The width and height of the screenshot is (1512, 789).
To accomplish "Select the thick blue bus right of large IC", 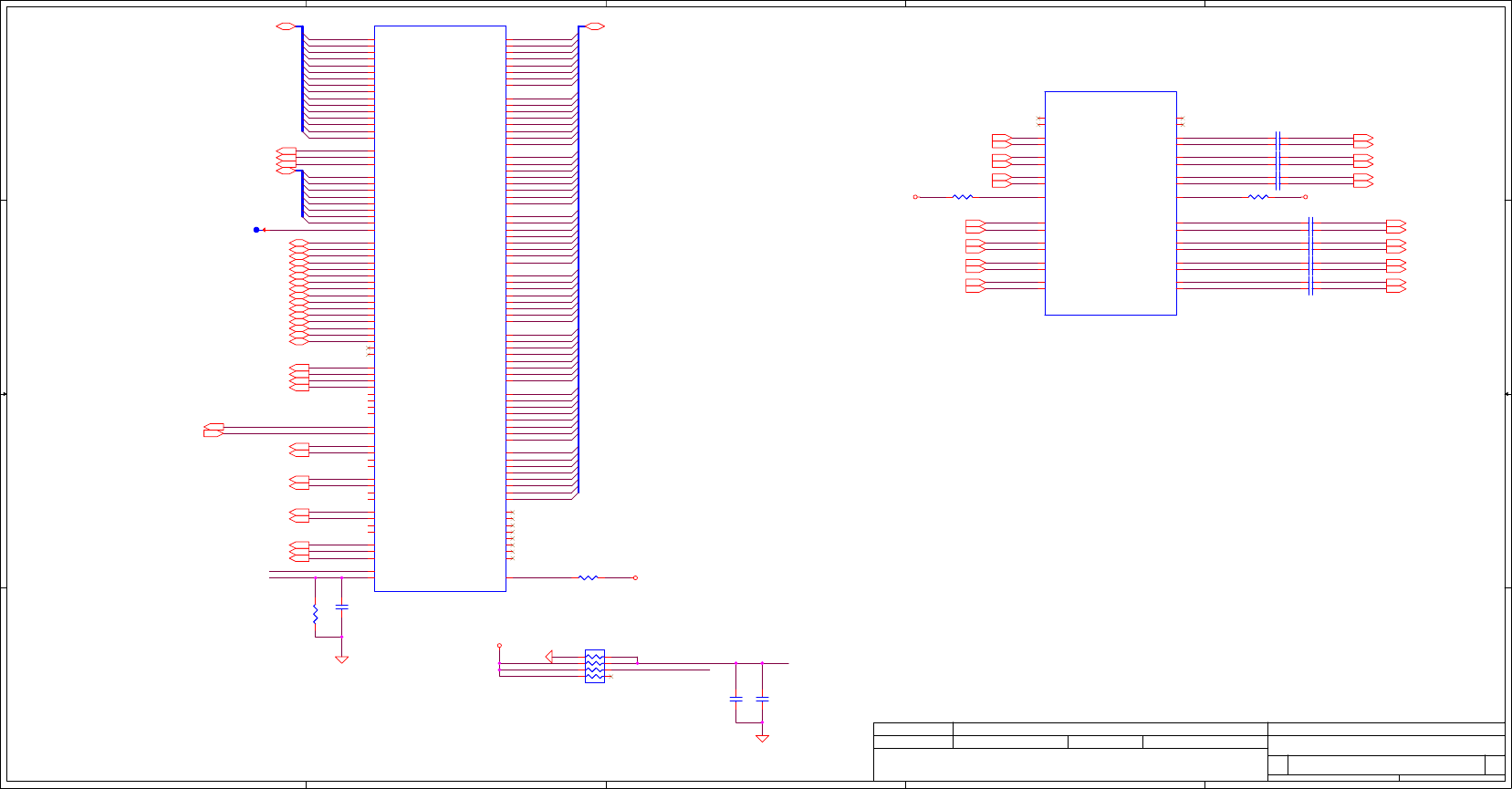I will [578, 260].
